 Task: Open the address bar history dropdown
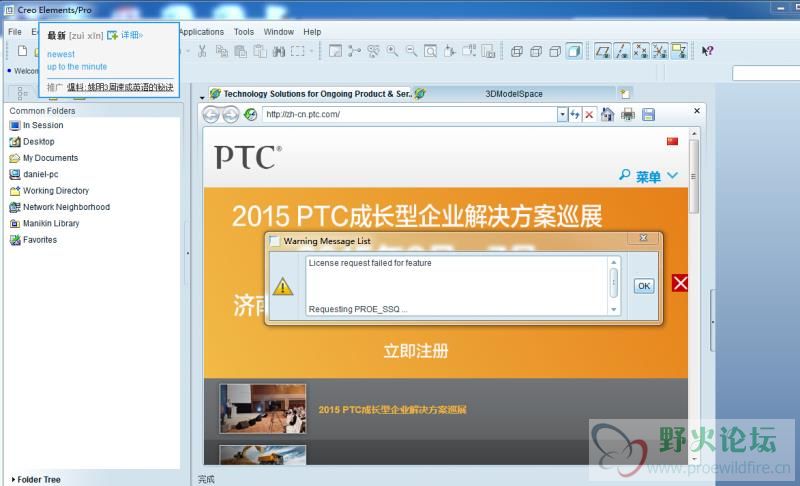(x=562, y=114)
